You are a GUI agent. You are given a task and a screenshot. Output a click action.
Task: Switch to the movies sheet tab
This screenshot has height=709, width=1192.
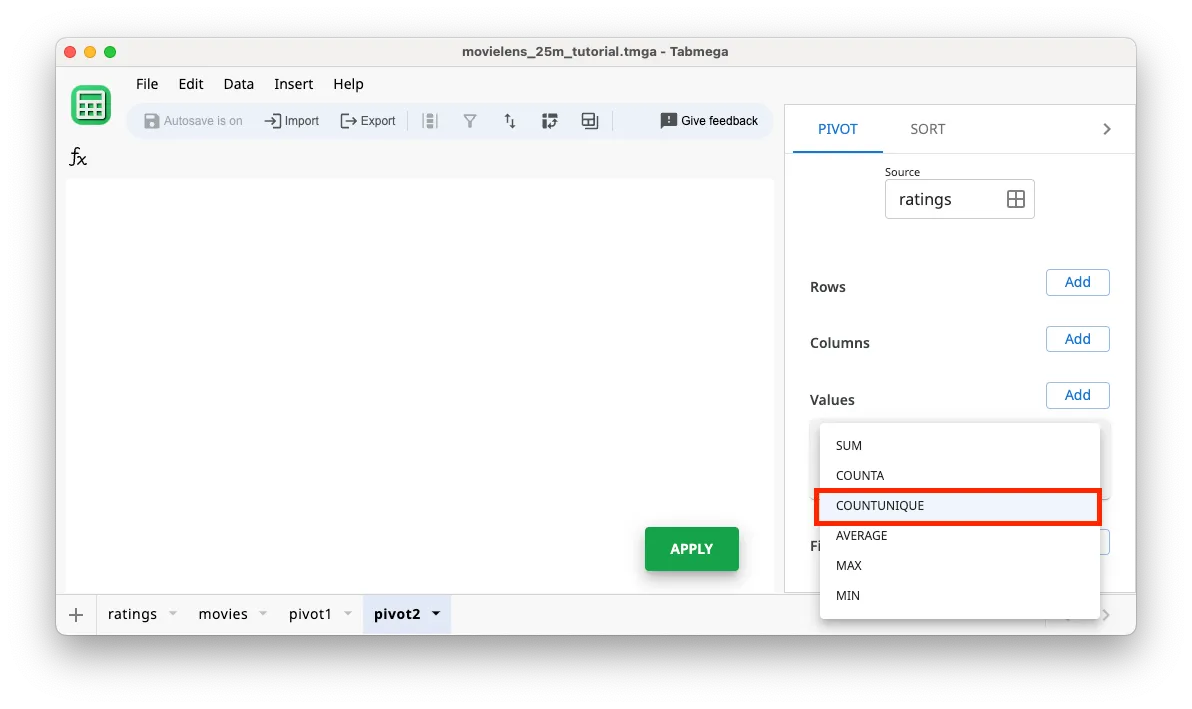224,614
